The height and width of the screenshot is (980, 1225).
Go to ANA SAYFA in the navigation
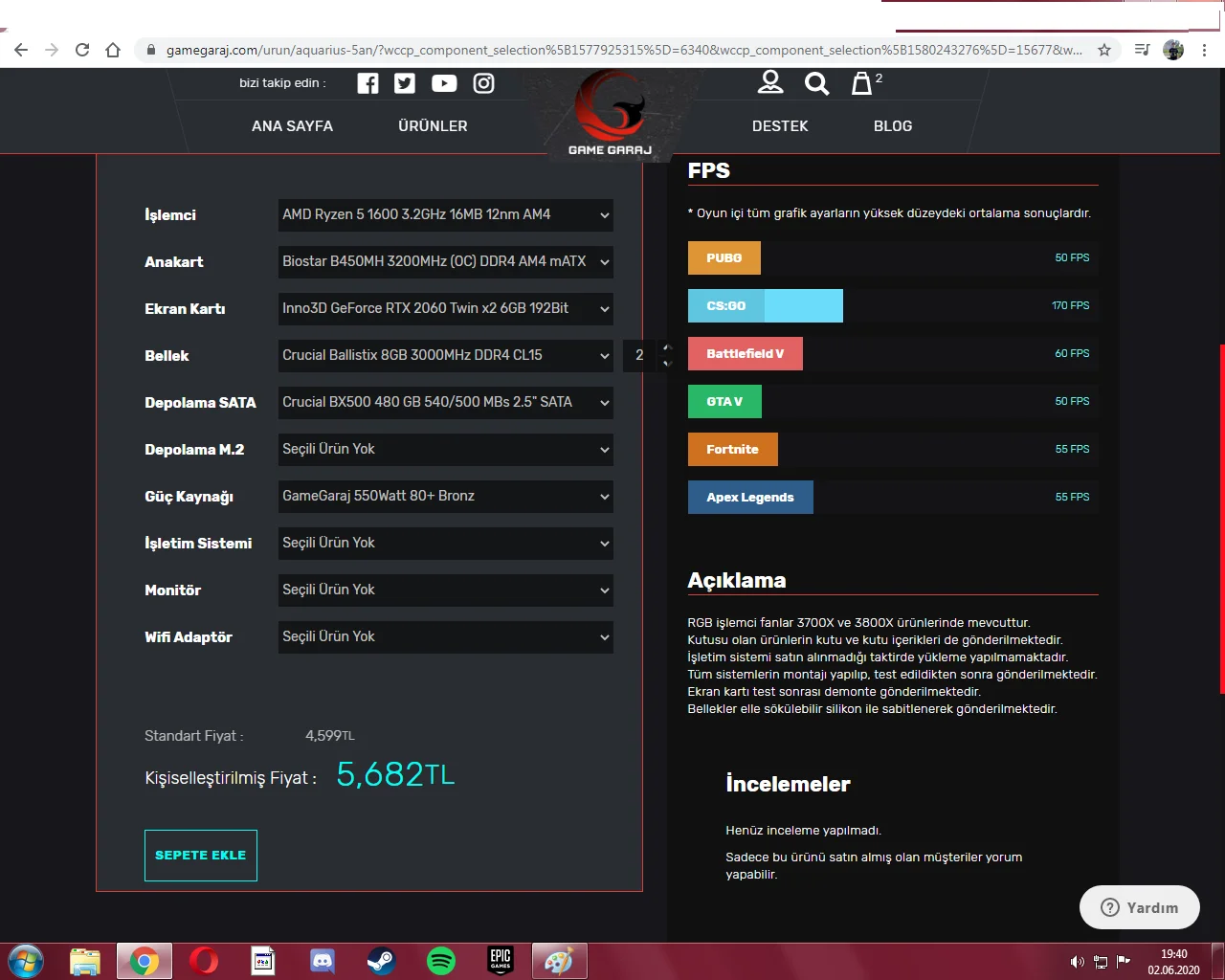293,126
